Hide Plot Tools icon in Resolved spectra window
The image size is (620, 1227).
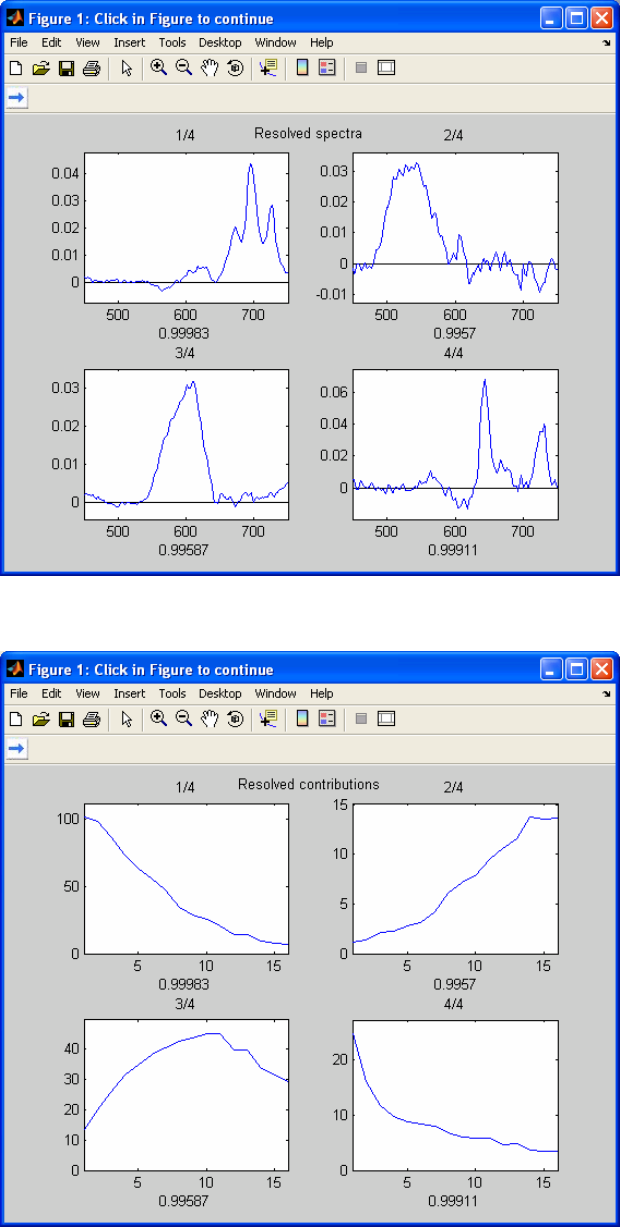tap(361, 69)
